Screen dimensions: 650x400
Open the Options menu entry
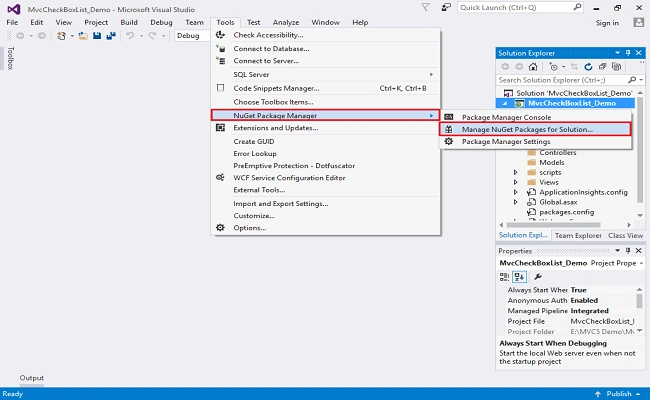326,228
